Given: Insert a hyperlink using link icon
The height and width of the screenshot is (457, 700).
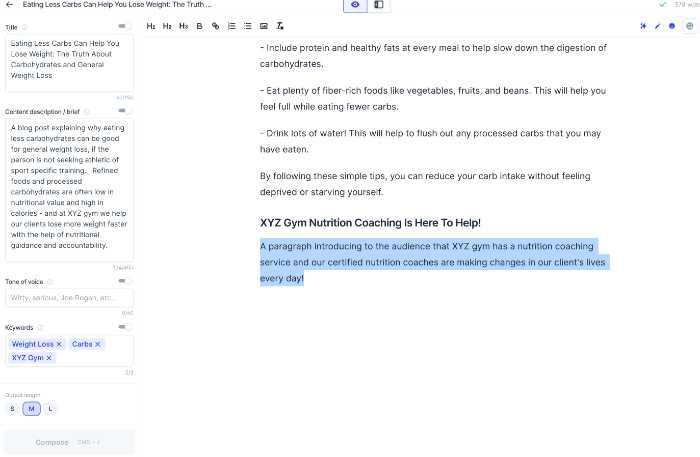Looking at the screenshot, I should (215, 25).
